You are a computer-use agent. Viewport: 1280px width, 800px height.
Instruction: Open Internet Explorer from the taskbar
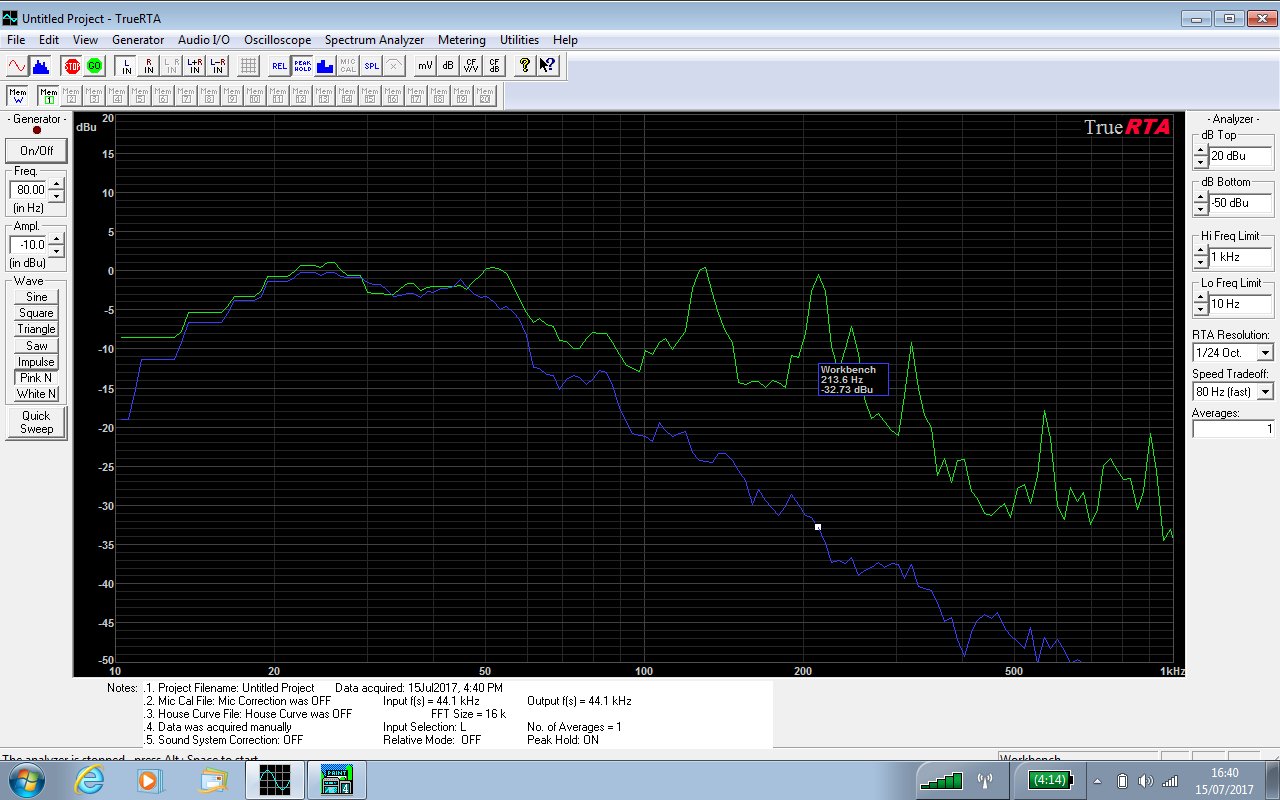[91, 780]
